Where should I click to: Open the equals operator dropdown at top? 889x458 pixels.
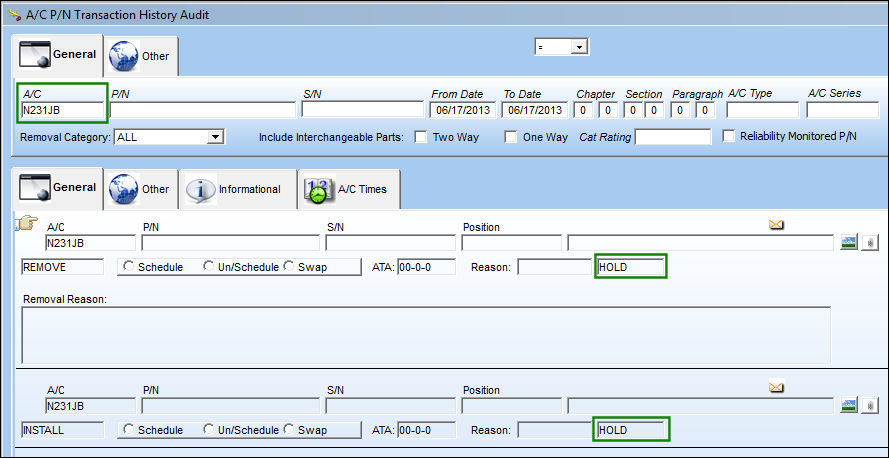click(579, 47)
